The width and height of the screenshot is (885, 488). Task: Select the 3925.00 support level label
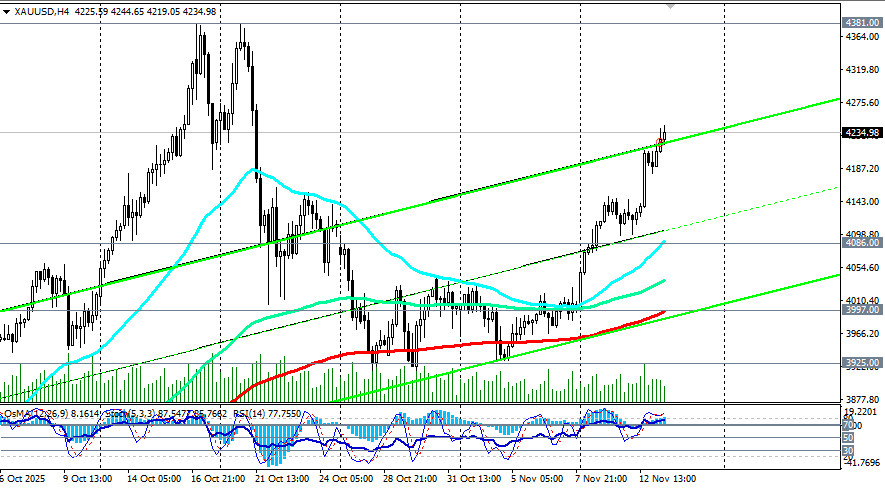(x=862, y=363)
